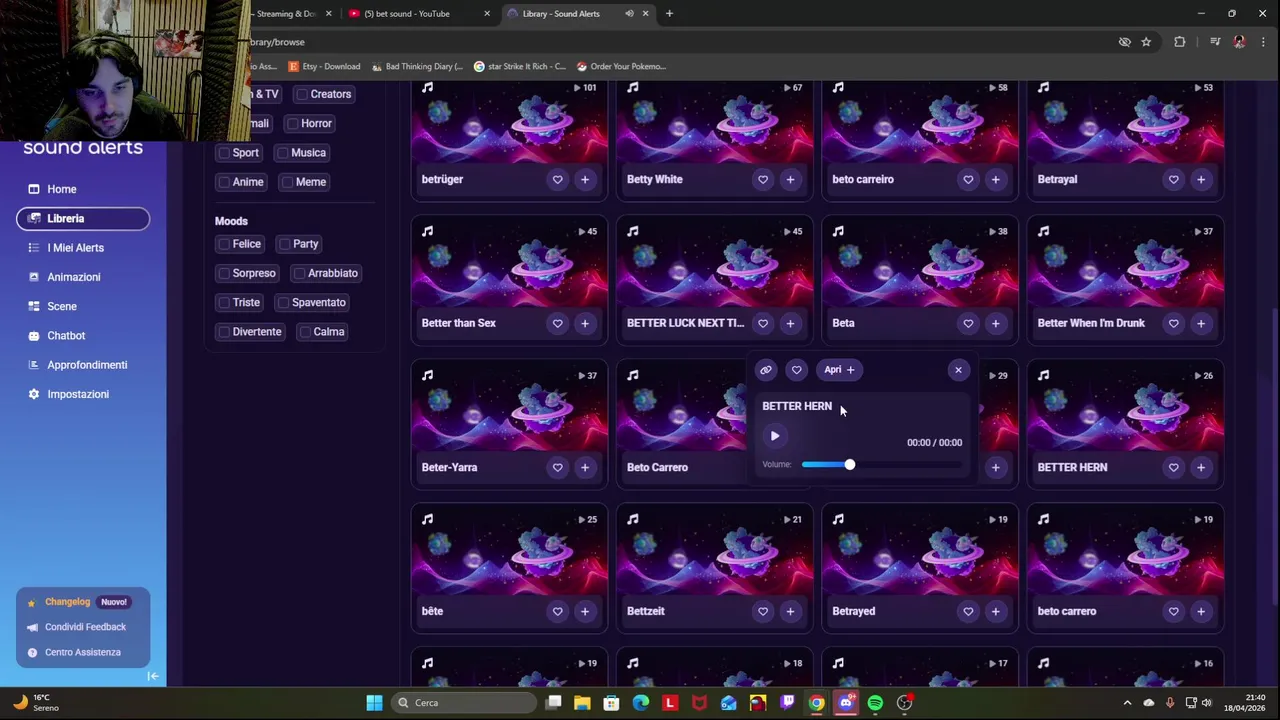This screenshot has width=1280, height=720.
Task: Open the Changelog link
Action: [x=67, y=602]
